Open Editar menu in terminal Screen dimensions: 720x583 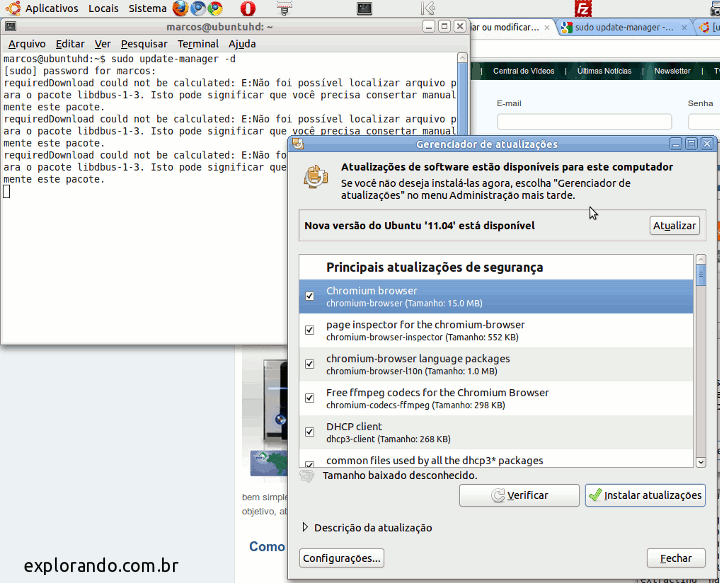(70, 44)
